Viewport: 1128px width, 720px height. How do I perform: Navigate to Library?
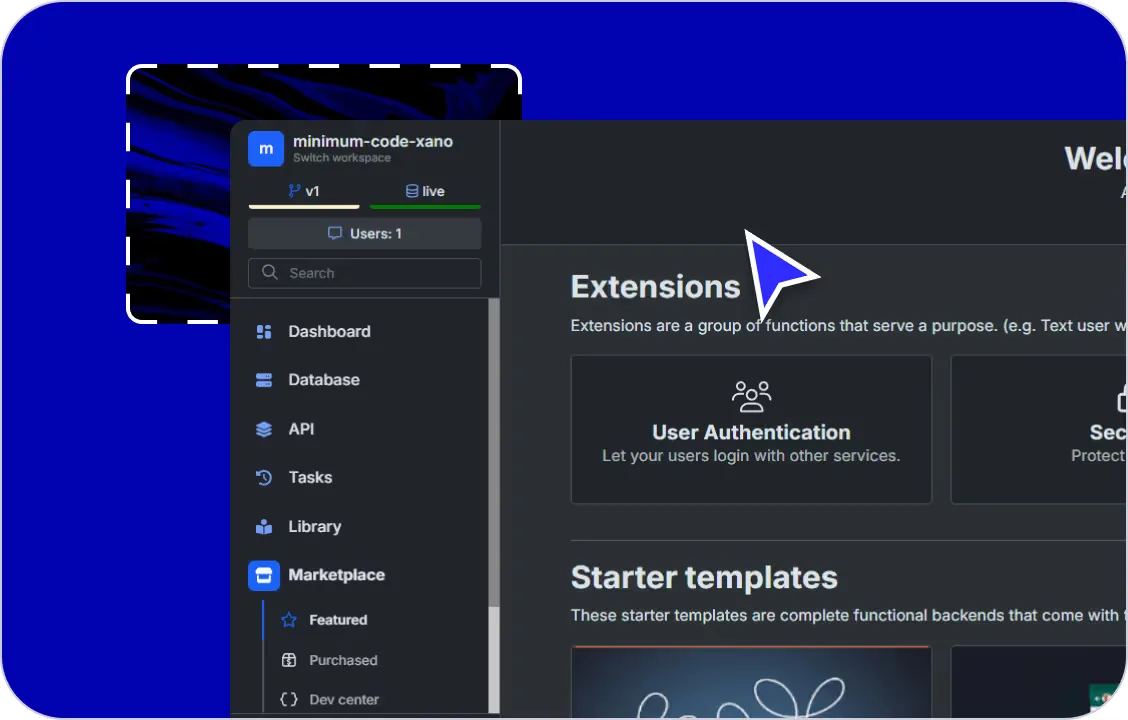pyautogui.click(x=314, y=527)
